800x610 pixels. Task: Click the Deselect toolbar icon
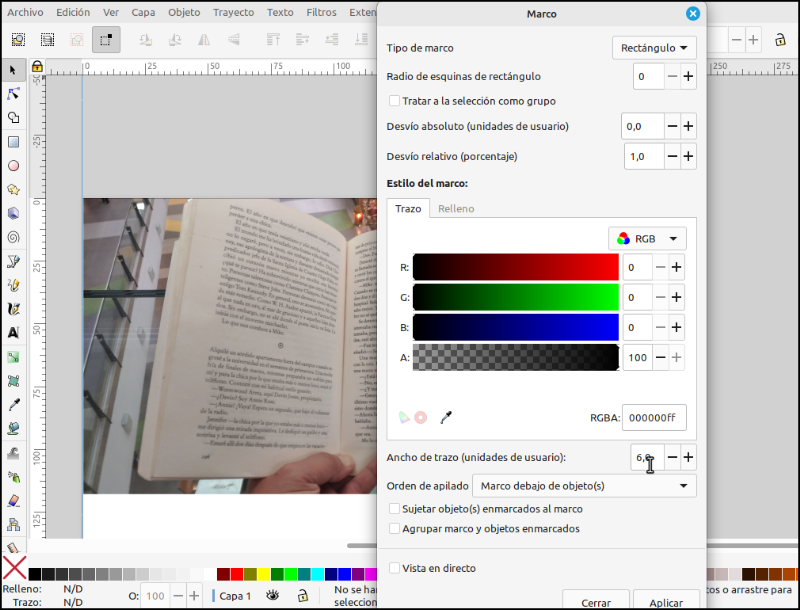tap(77, 39)
